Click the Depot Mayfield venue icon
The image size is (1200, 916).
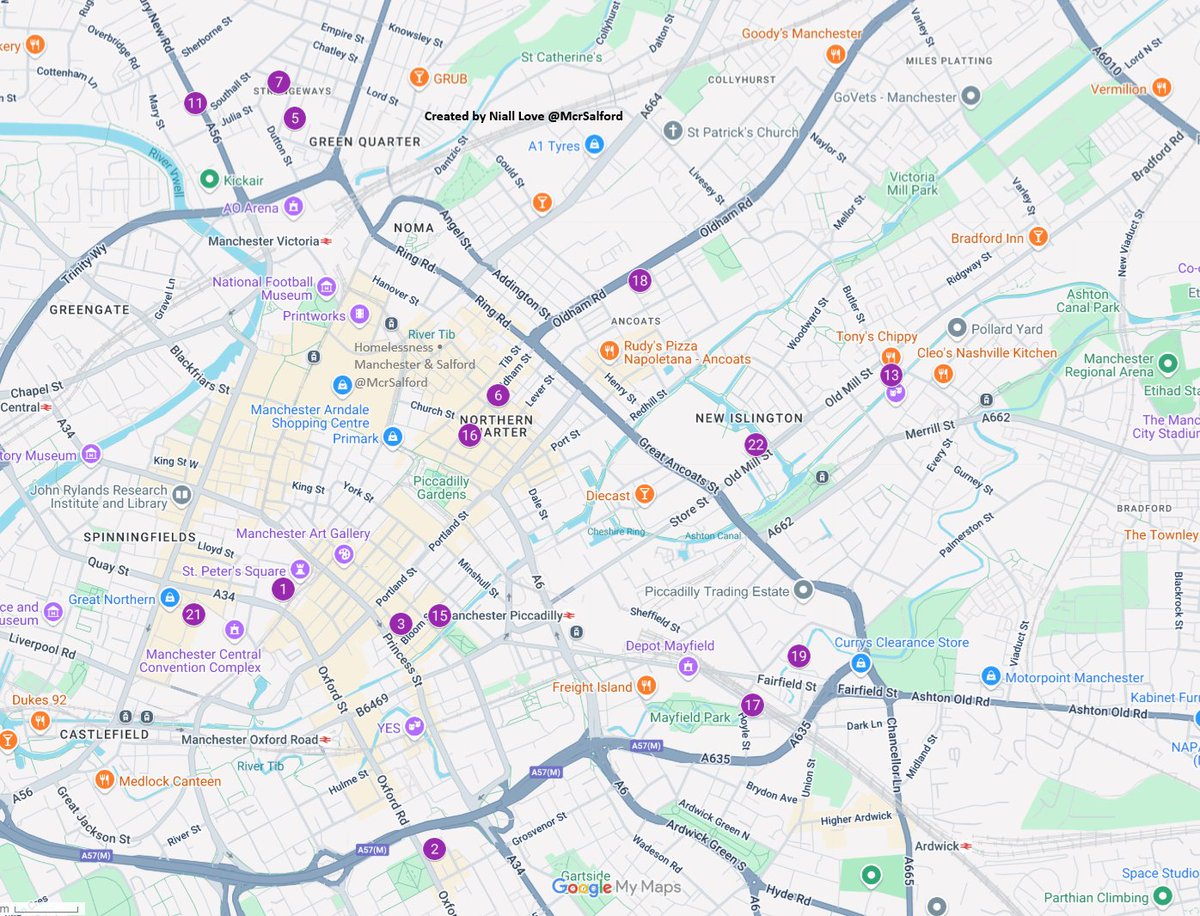coord(688,665)
